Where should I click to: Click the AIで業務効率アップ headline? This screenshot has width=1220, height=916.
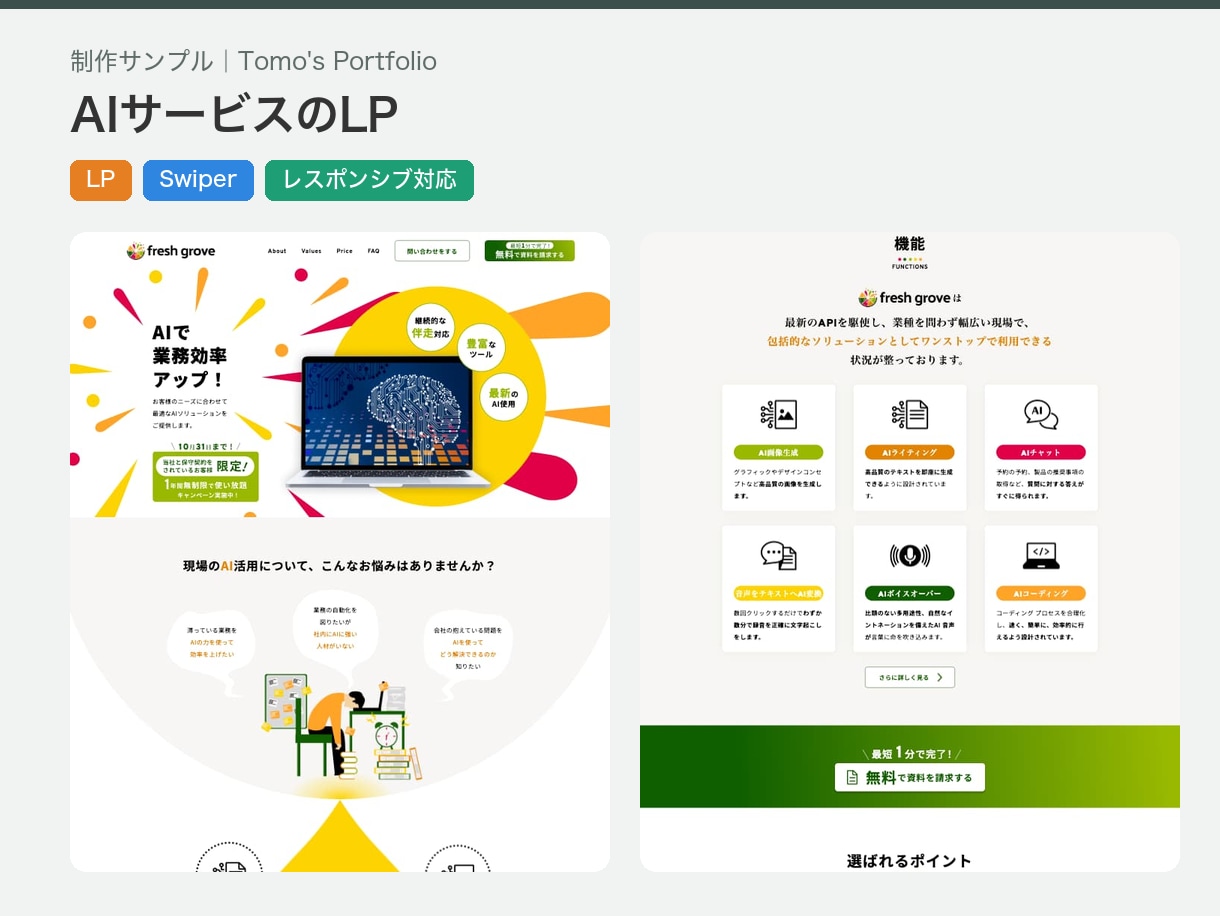click(189, 356)
